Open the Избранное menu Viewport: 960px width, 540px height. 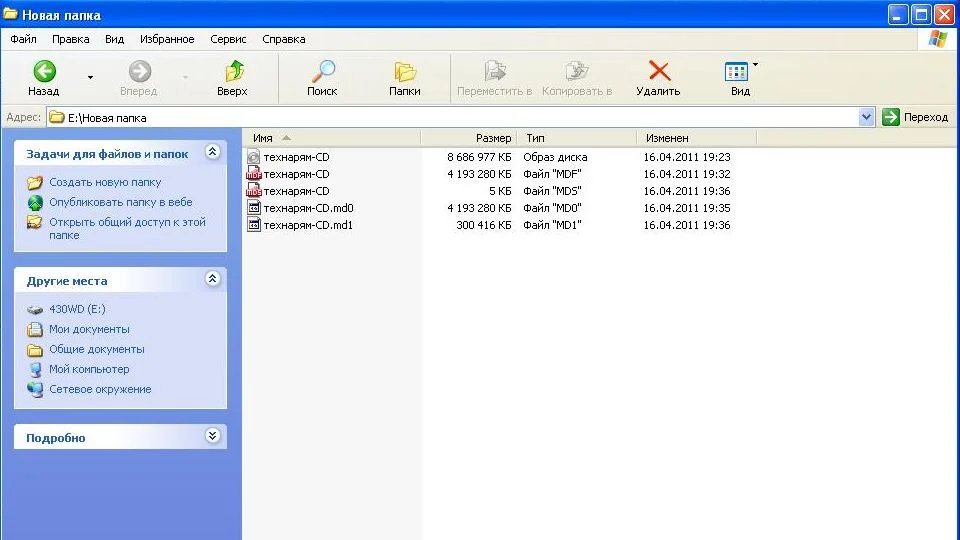click(x=167, y=39)
